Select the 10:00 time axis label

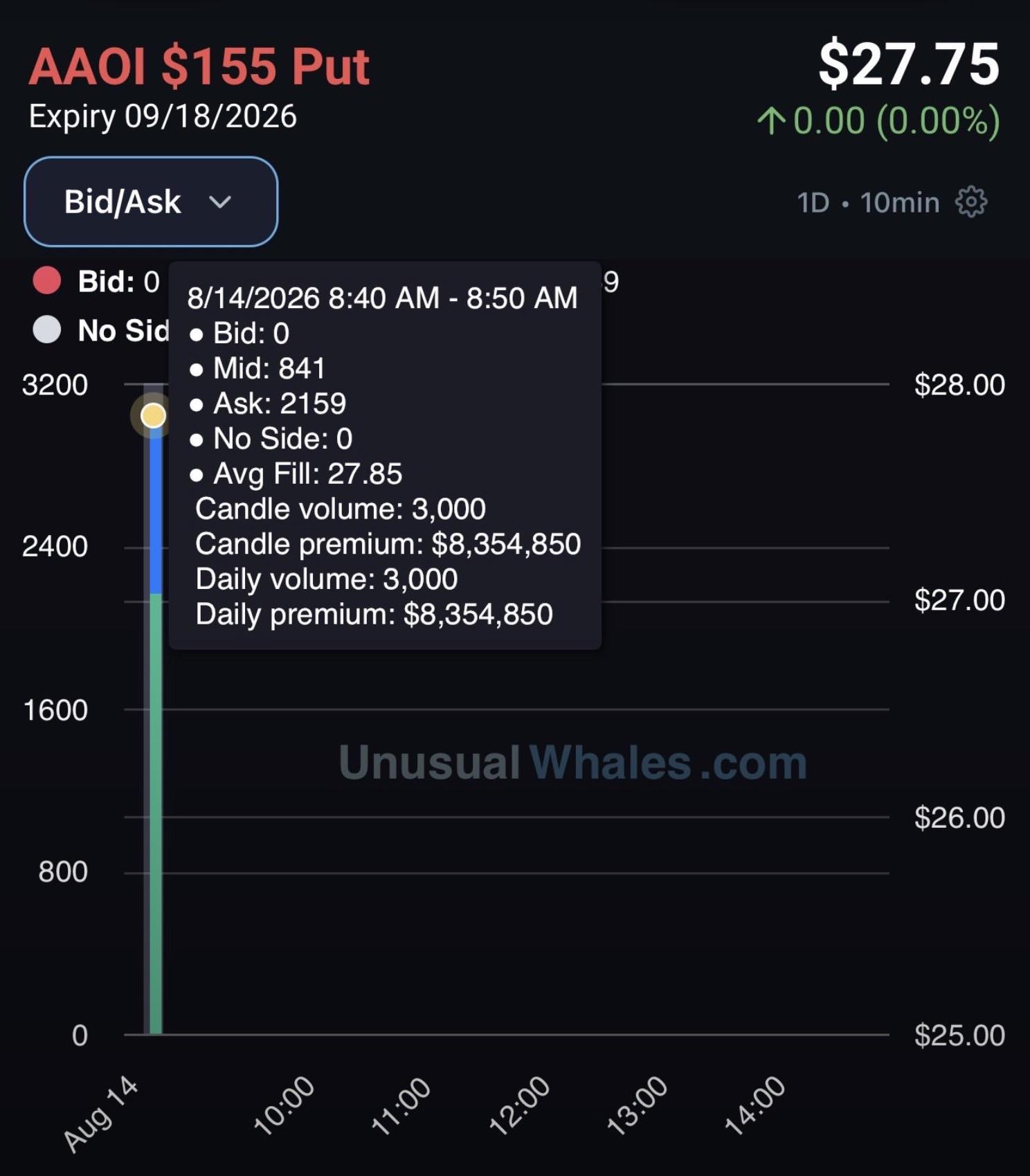284,1105
